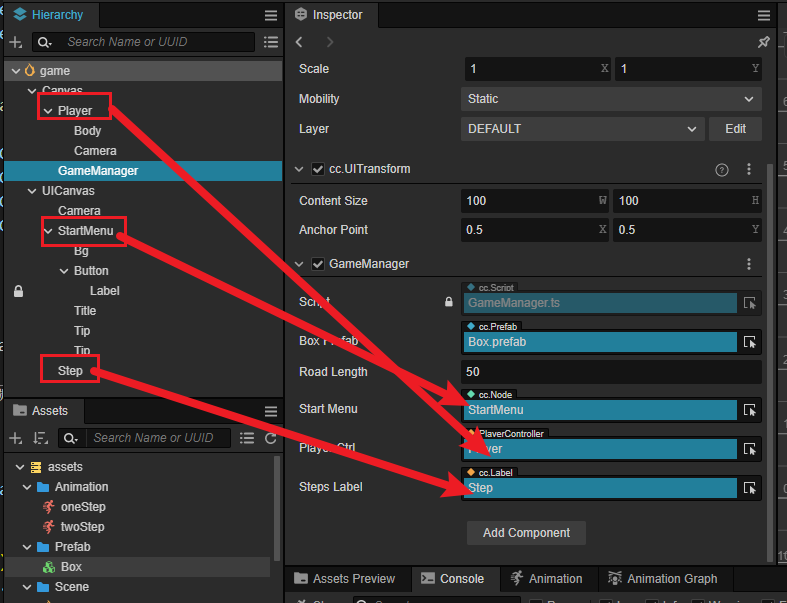Screen dimensions: 787x603
Task: Open the GameManager component options menu
Action: click(749, 264)
